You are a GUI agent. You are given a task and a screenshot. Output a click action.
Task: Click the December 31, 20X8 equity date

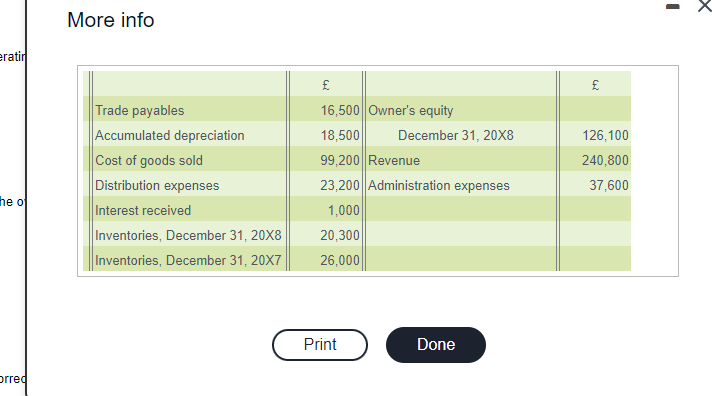pyautogui.click(x=455, y=135)
